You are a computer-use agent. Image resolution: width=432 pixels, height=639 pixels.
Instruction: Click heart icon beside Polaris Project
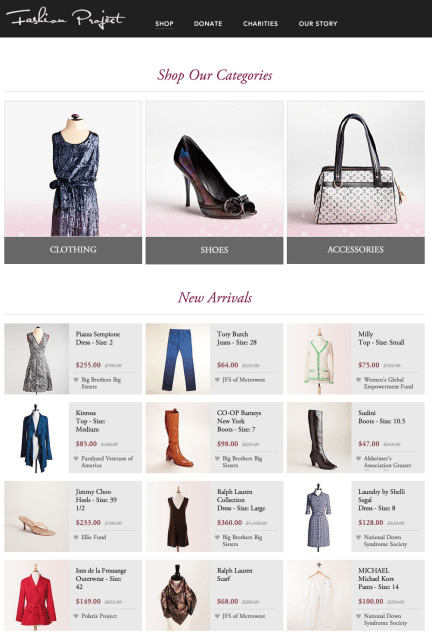click(76, 616)
